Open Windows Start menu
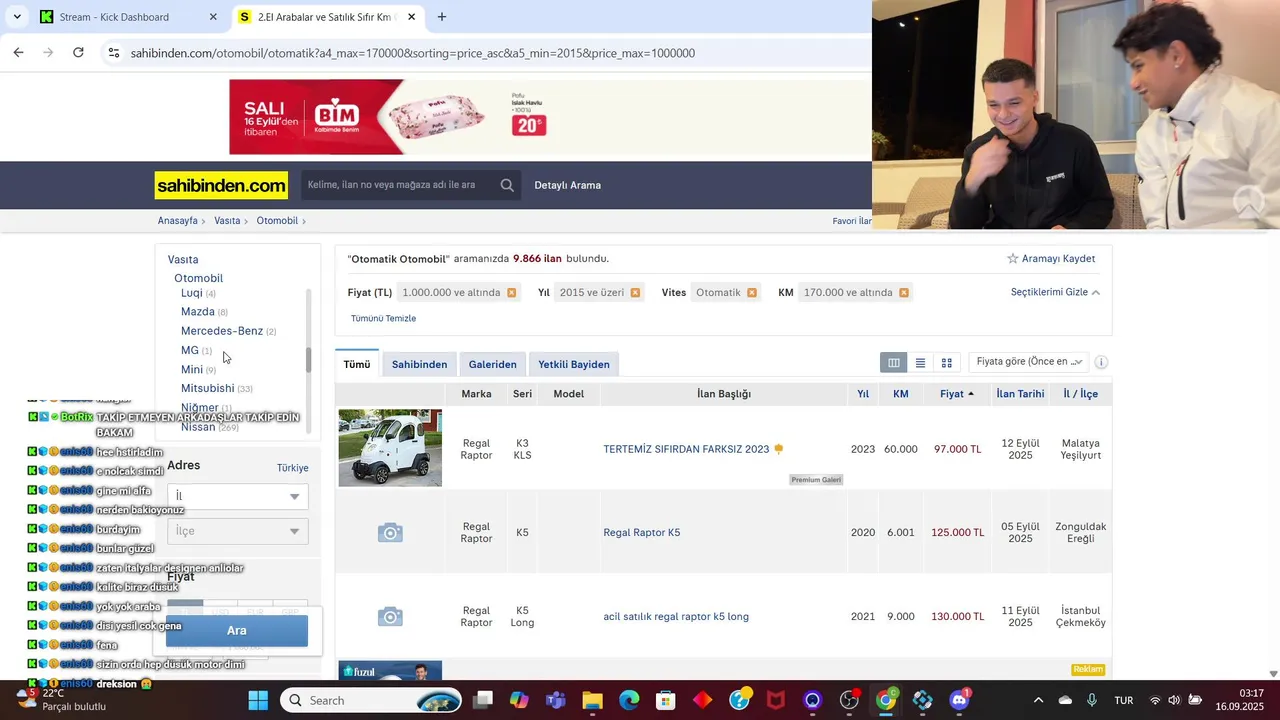Image resolution: width=1280 pixels, height=720 pixels. point(258,700)
